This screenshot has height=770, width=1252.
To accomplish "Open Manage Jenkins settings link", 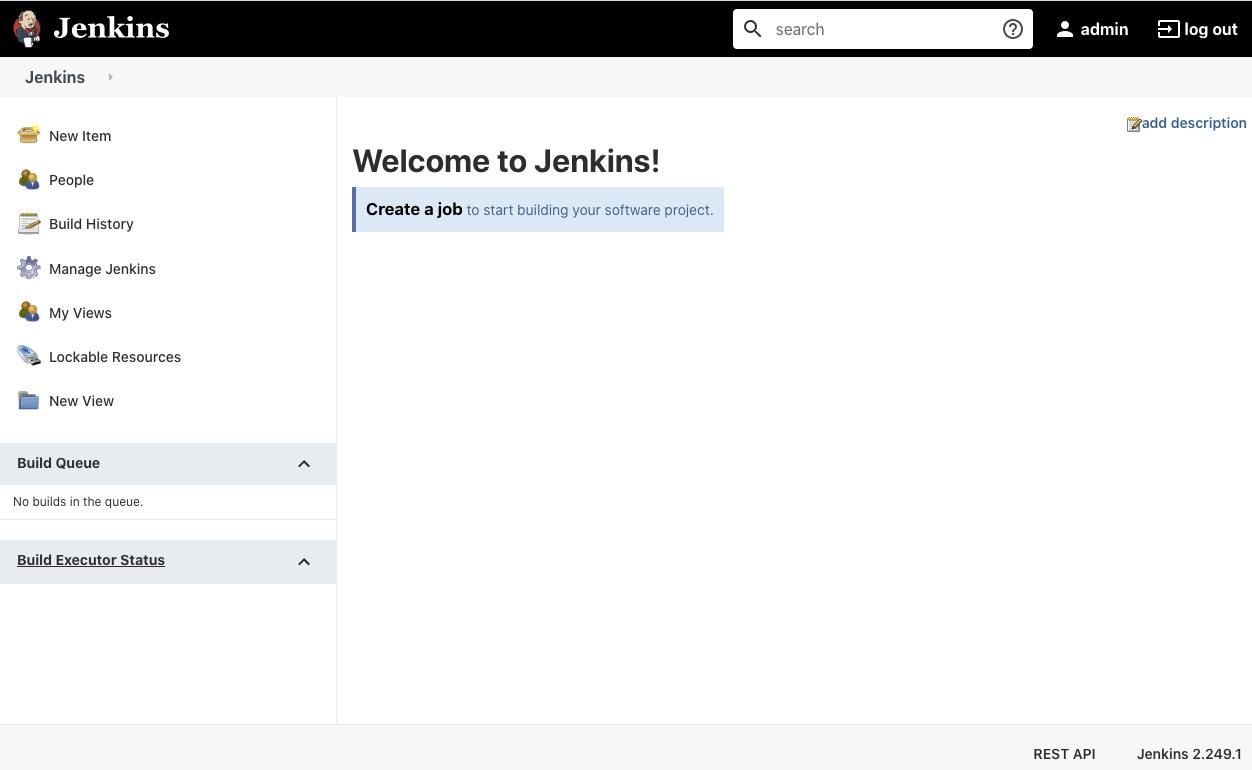I will 102,269.
